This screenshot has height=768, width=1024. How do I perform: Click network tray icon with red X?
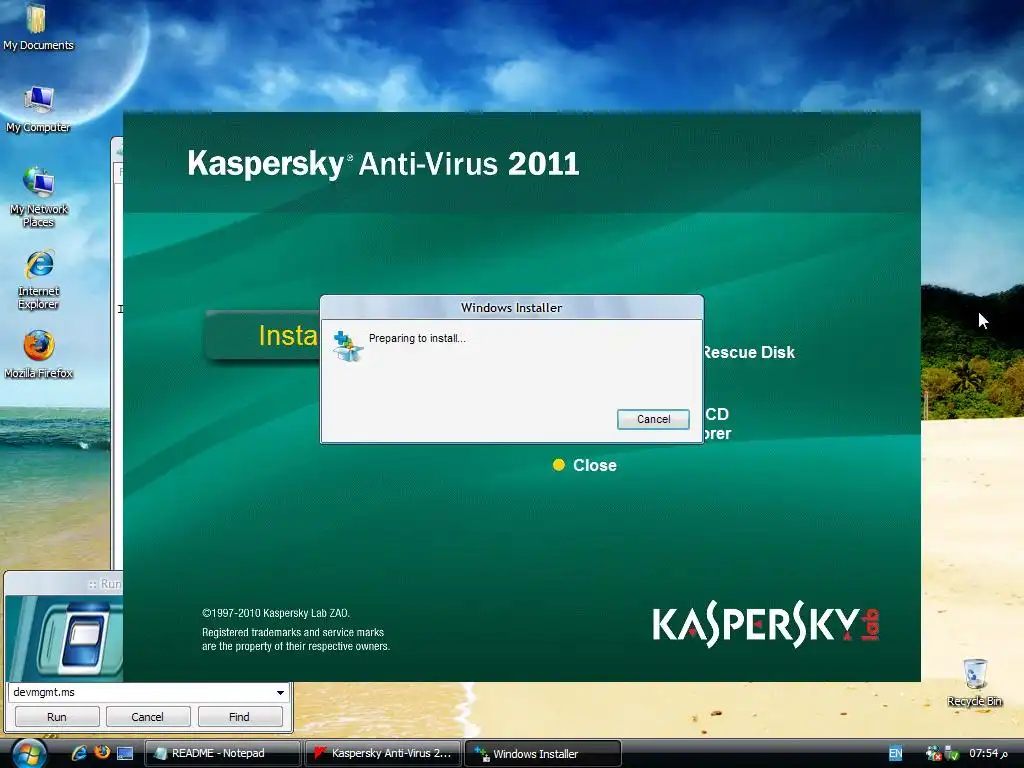click(933, 753)
